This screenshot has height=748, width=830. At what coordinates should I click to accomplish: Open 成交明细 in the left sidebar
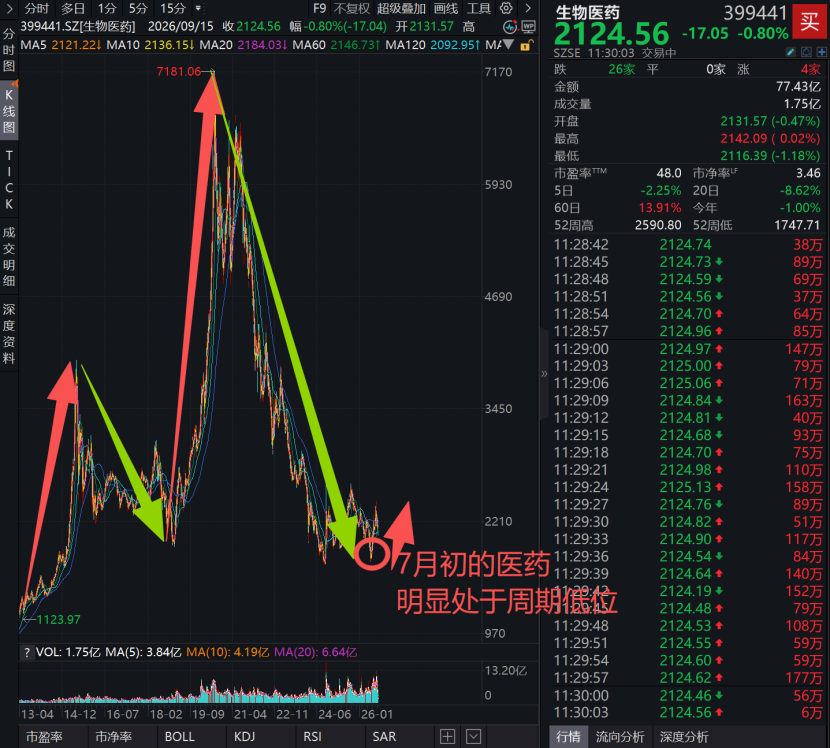pyautogui.click(x=9, y=257)
